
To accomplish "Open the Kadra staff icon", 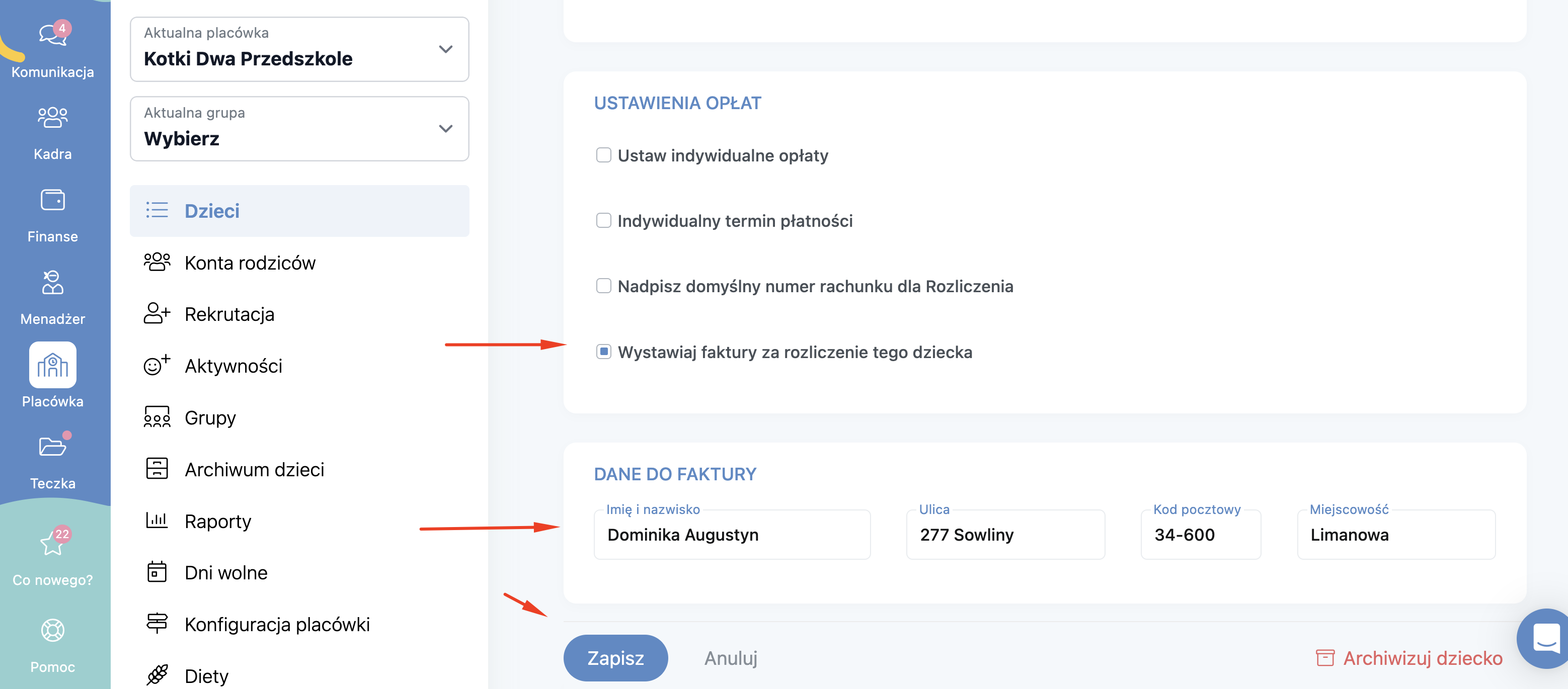I will point(53,117).
